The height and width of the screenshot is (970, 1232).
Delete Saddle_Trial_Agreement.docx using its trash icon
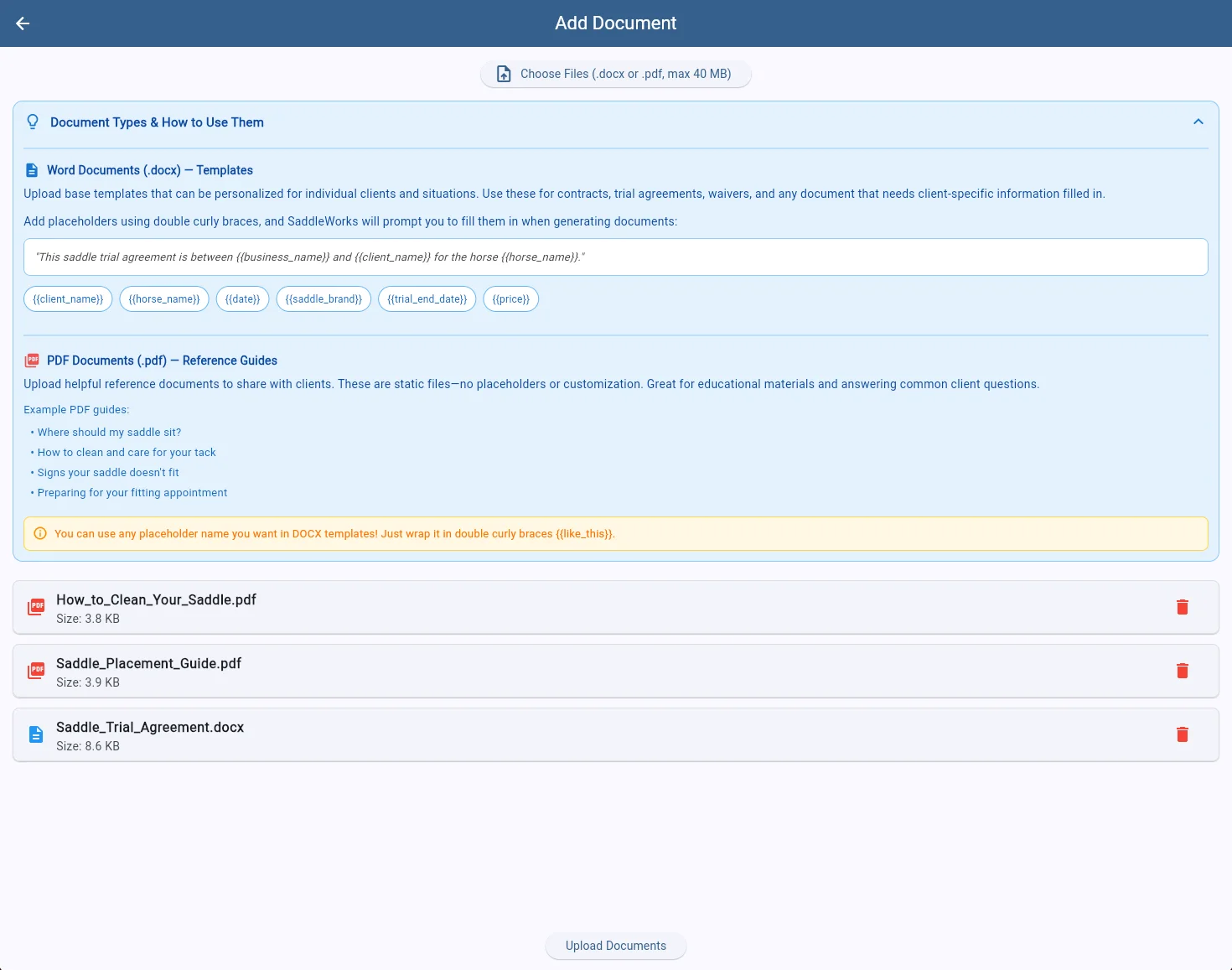click(1183, 734)
